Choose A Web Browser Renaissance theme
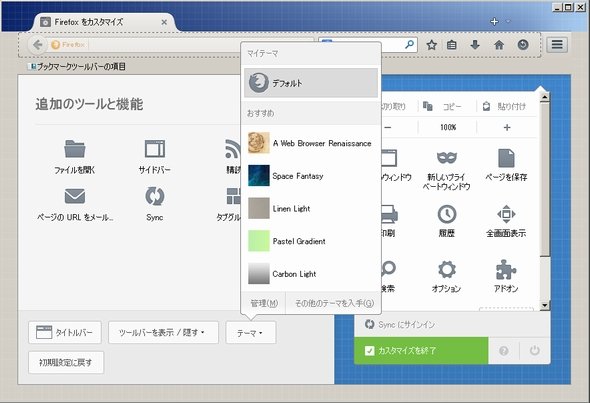Viewport: 590px width, 403px height. [311, 143]
